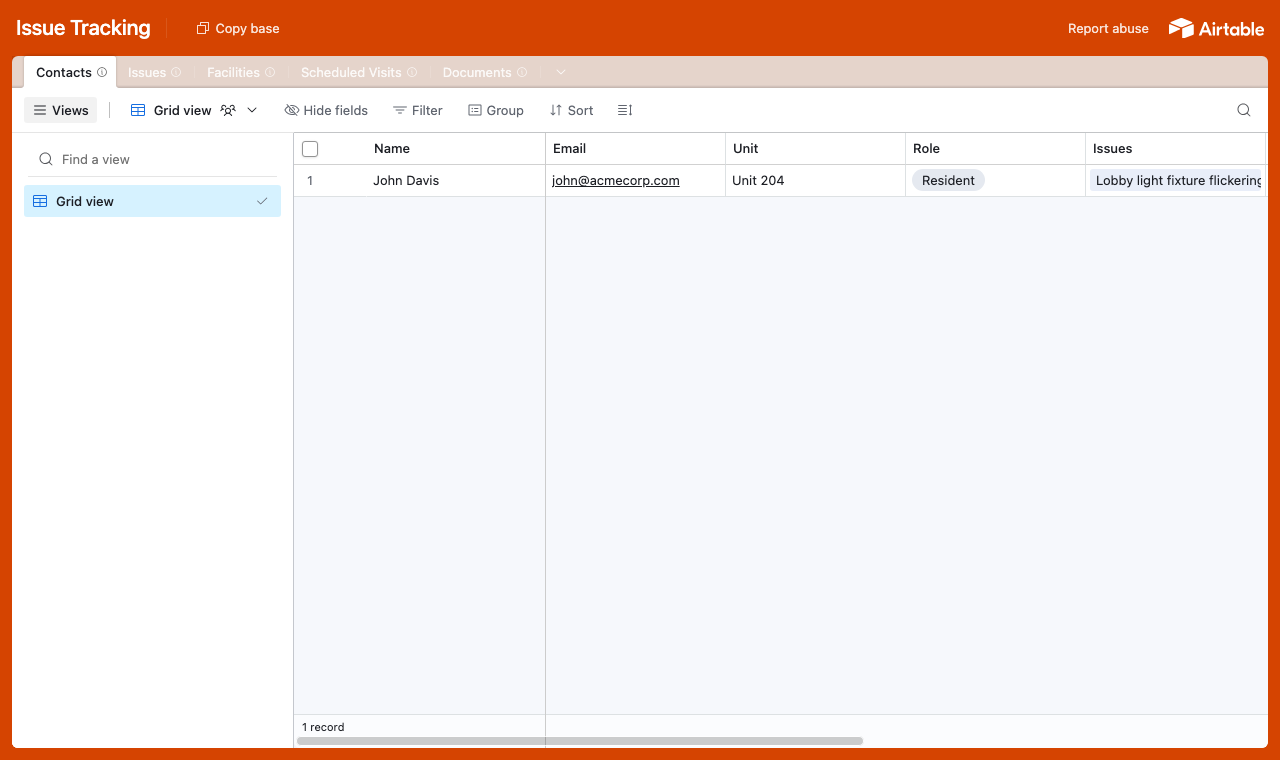Select the Unit 204 cell
Image resolution: width=1280 pixels, height=760 pixels.
816,181
